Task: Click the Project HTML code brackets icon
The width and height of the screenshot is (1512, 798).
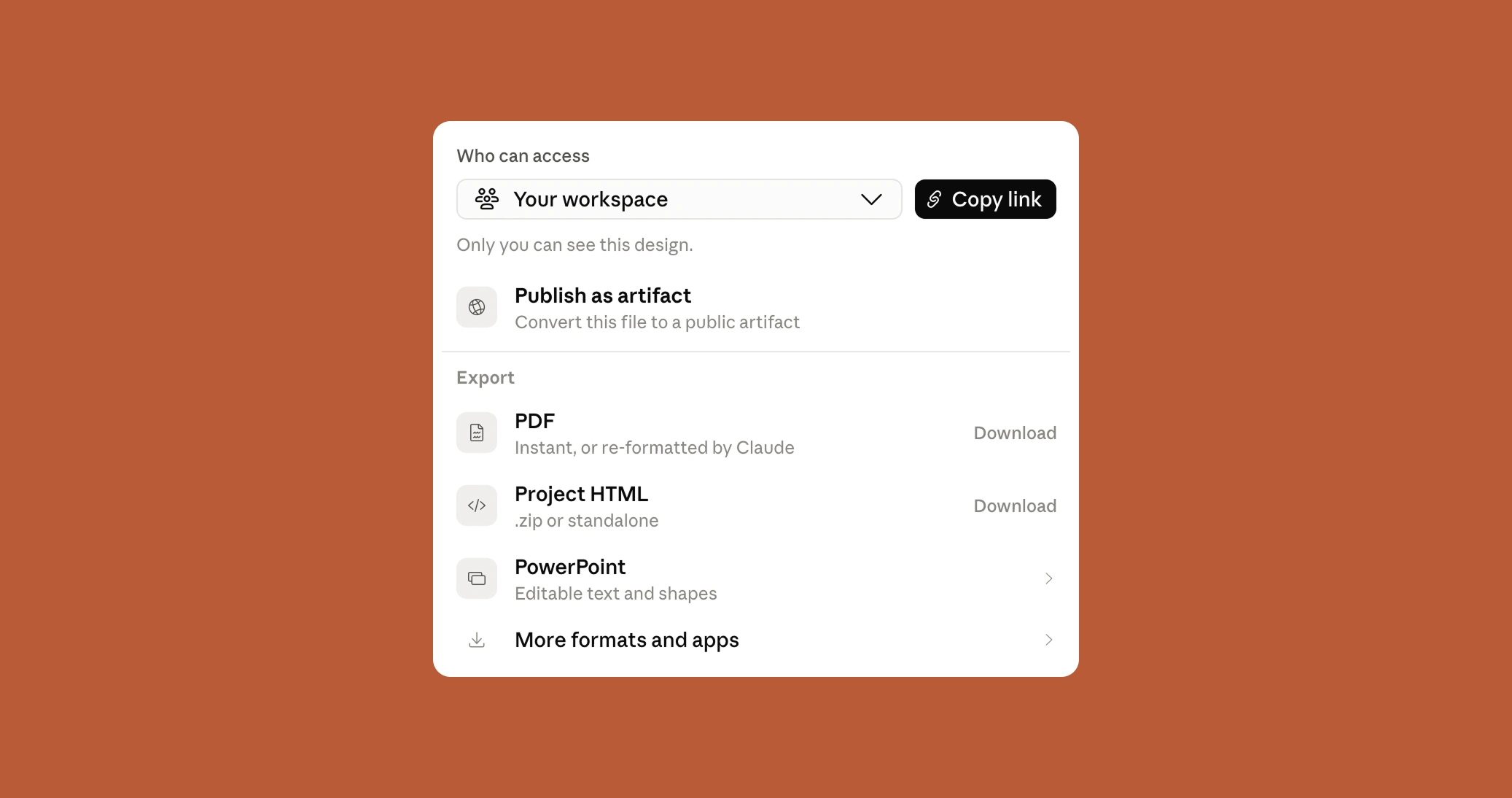Action: (477, 505)
